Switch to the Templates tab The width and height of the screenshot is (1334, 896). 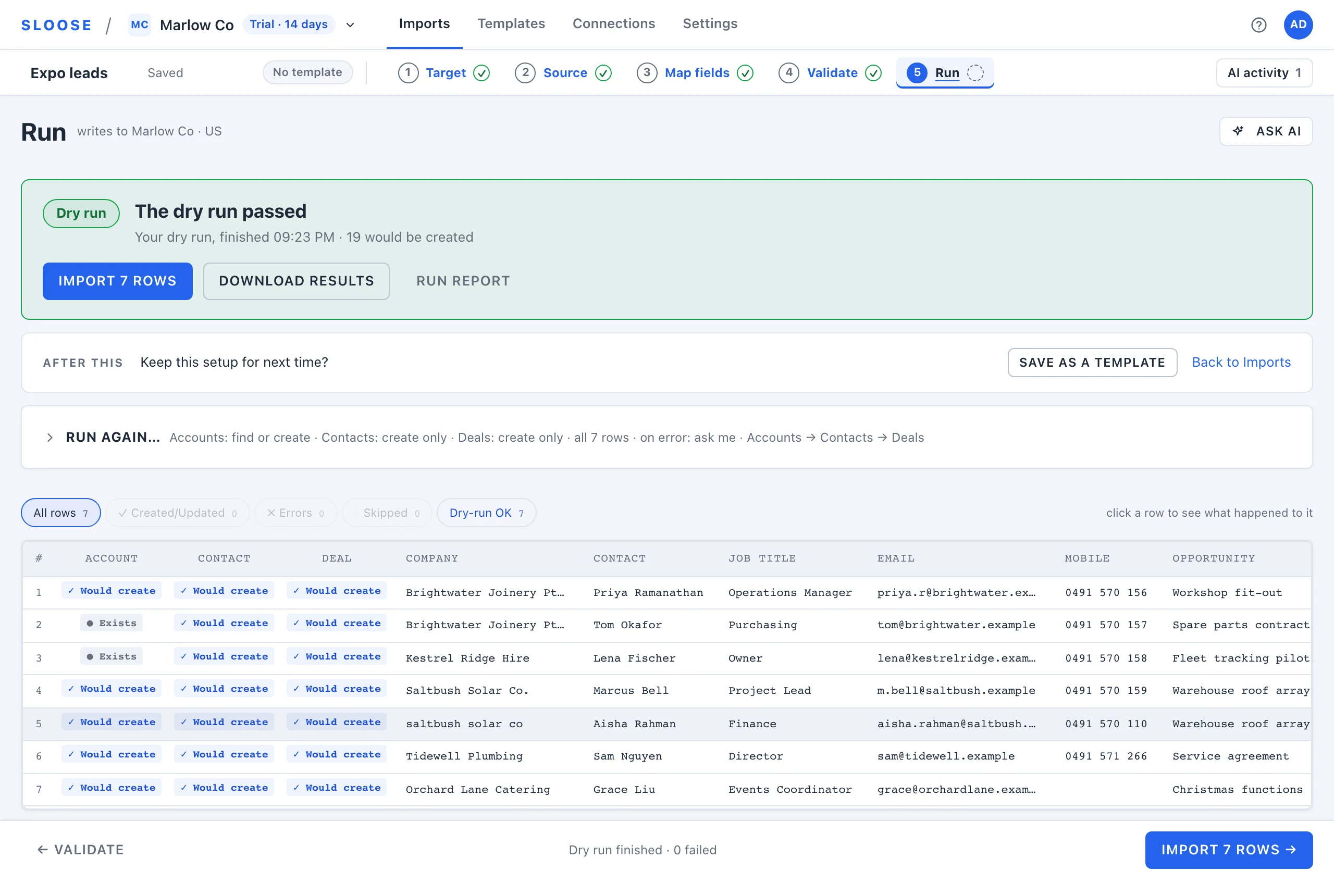pyautogui.click(x=511, y=24)
